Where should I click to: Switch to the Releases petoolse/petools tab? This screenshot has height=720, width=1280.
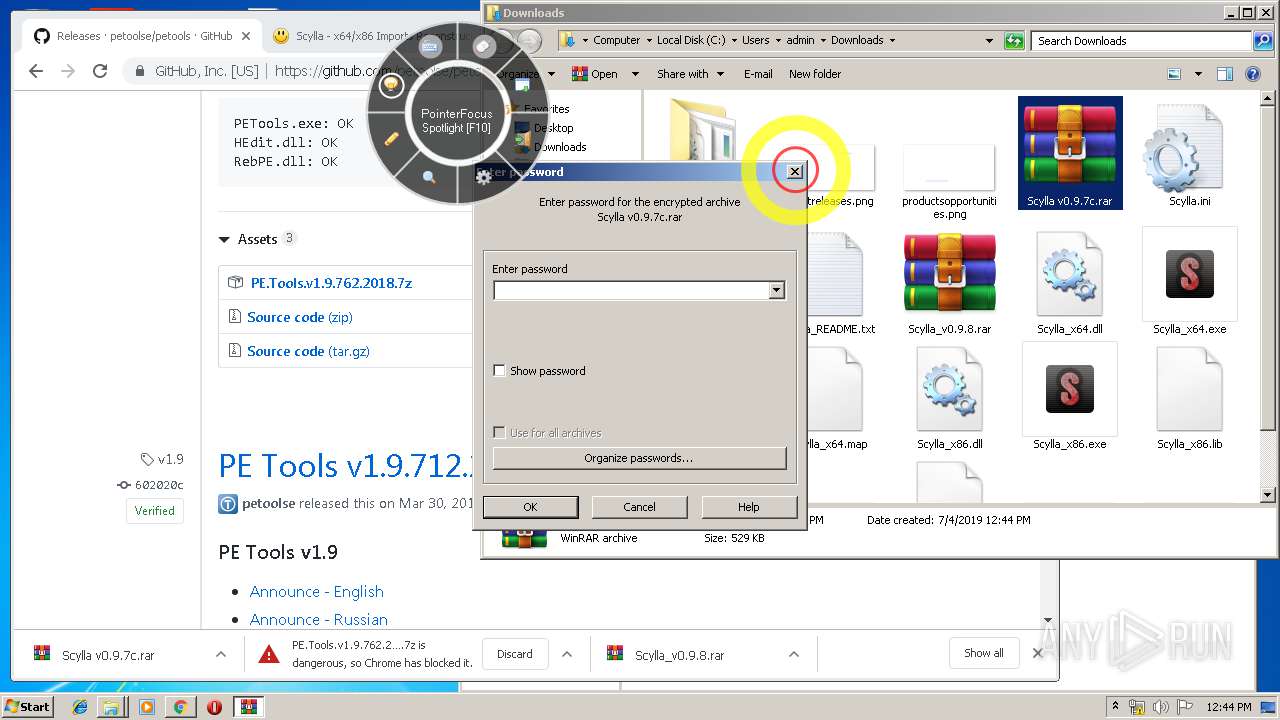tap(142, 36)
